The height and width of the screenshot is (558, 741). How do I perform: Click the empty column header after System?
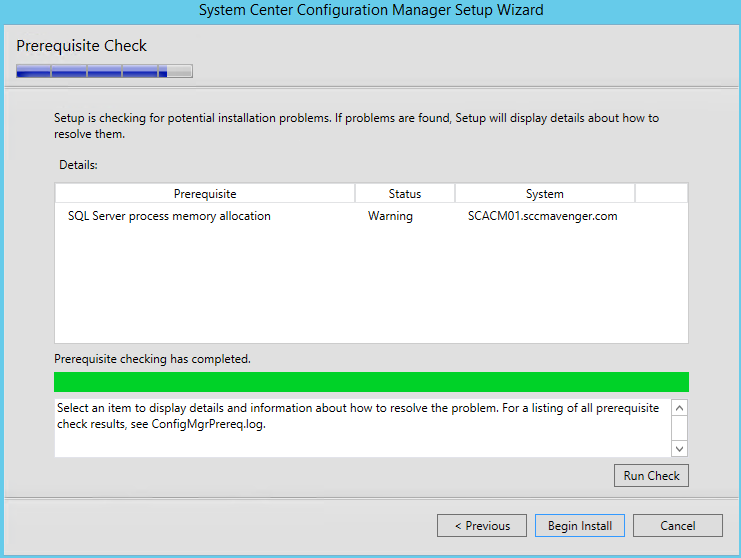coord(661,194)
